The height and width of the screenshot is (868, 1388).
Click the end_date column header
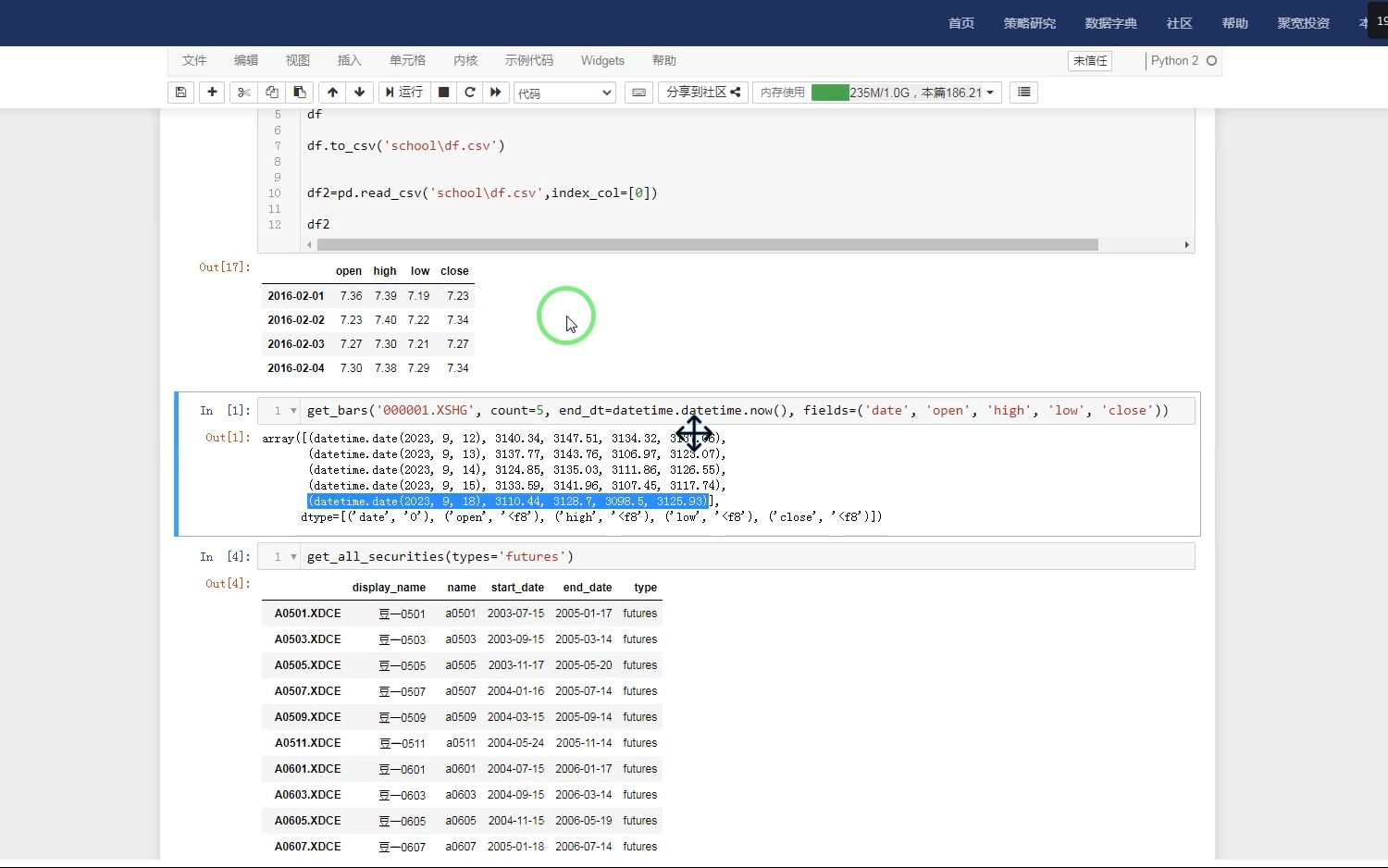tap(588, 588)
